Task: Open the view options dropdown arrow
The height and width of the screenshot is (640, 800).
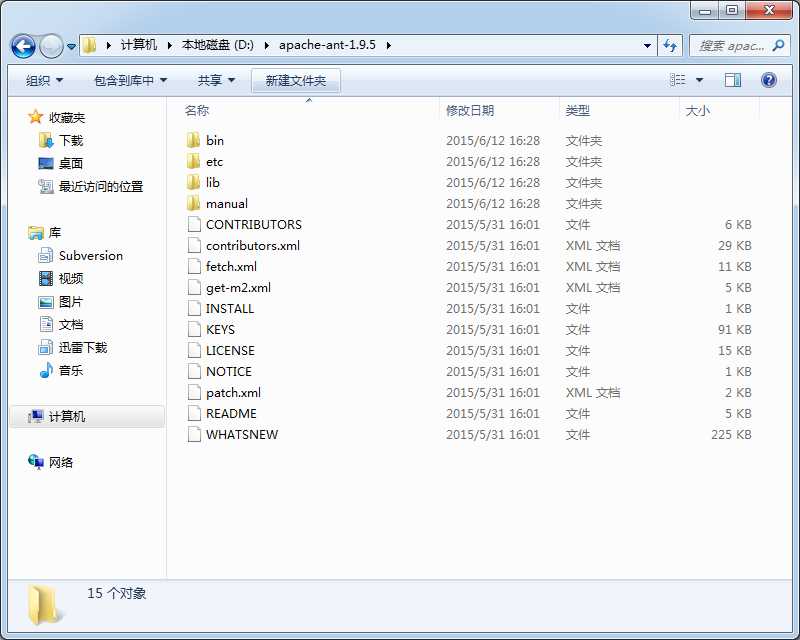Action: pos(699,80)
